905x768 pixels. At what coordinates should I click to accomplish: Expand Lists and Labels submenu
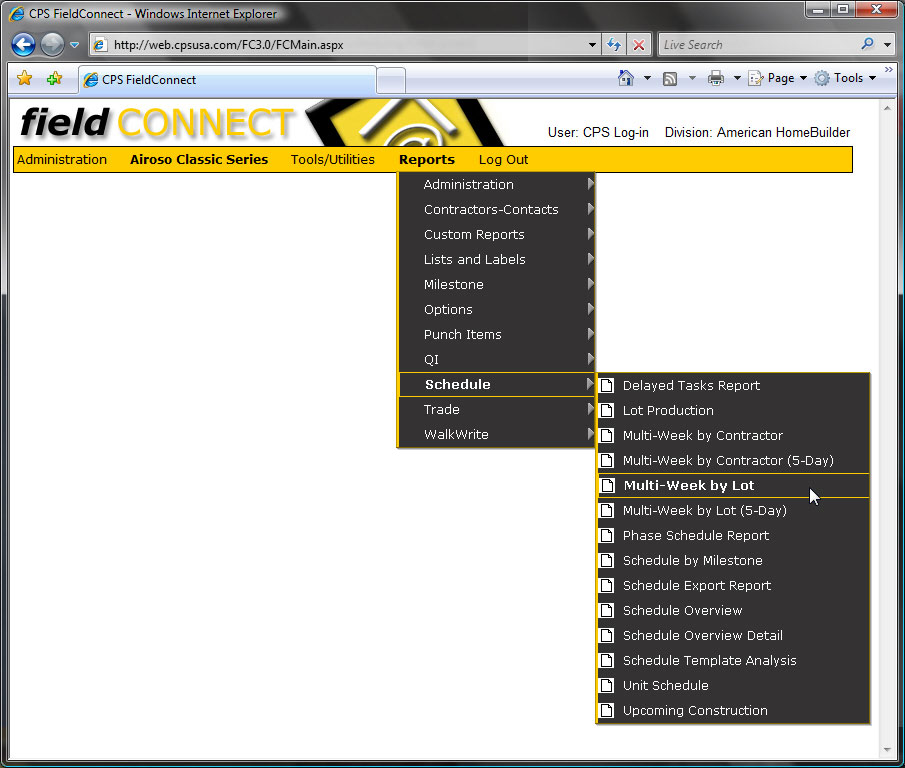point(496,260)
